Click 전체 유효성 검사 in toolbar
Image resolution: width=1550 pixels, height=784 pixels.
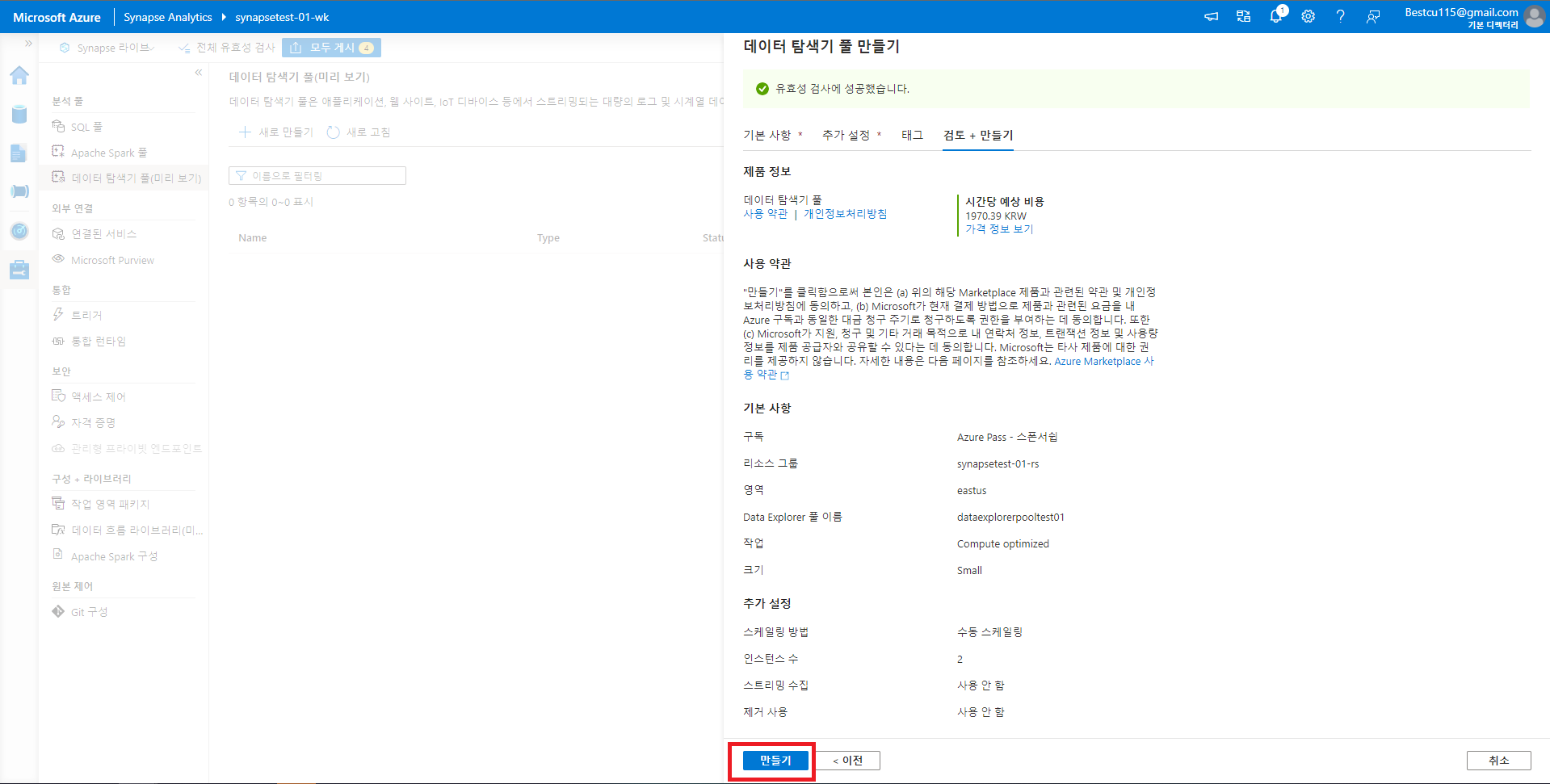pos(227,48)
